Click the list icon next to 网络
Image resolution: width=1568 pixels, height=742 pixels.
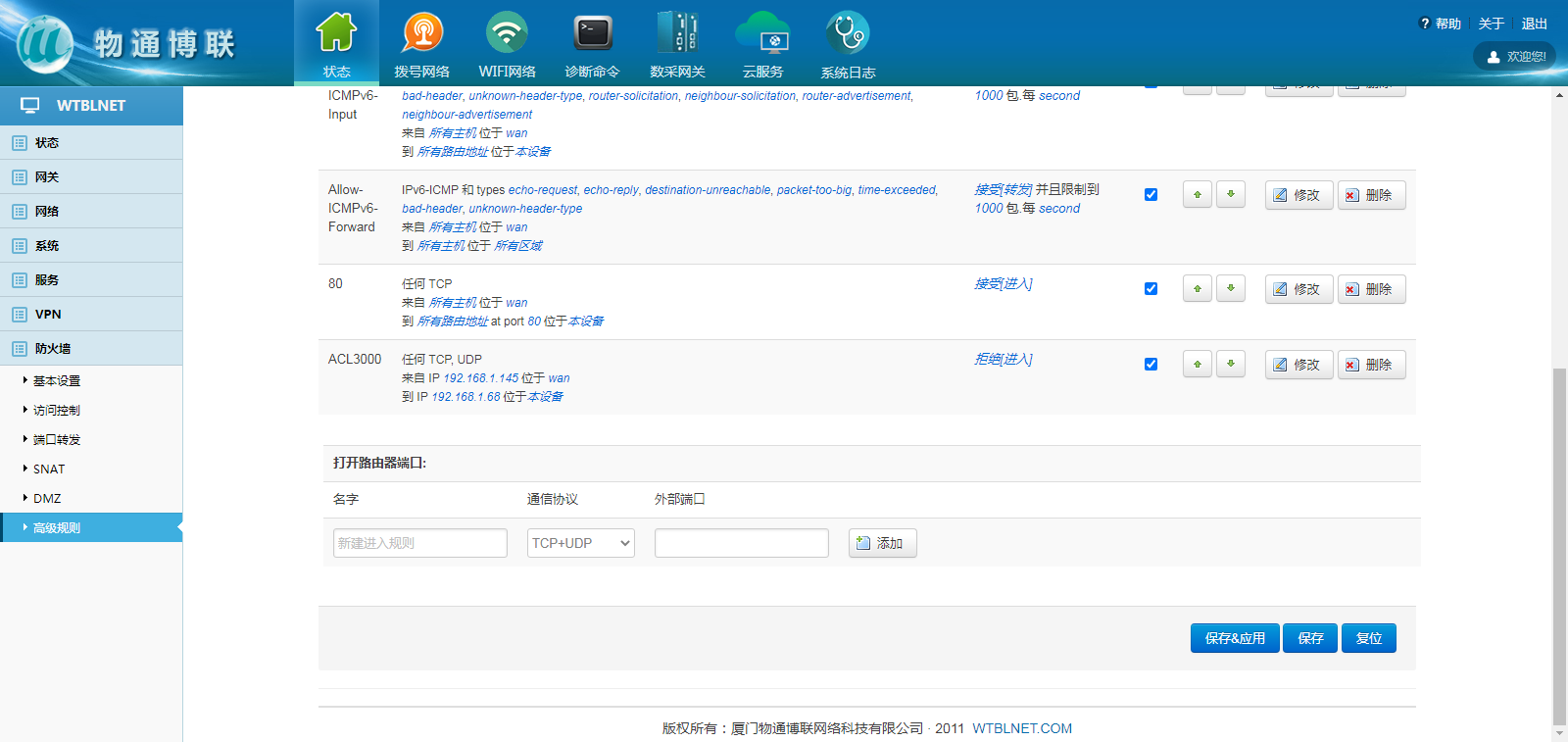point(20,212)
